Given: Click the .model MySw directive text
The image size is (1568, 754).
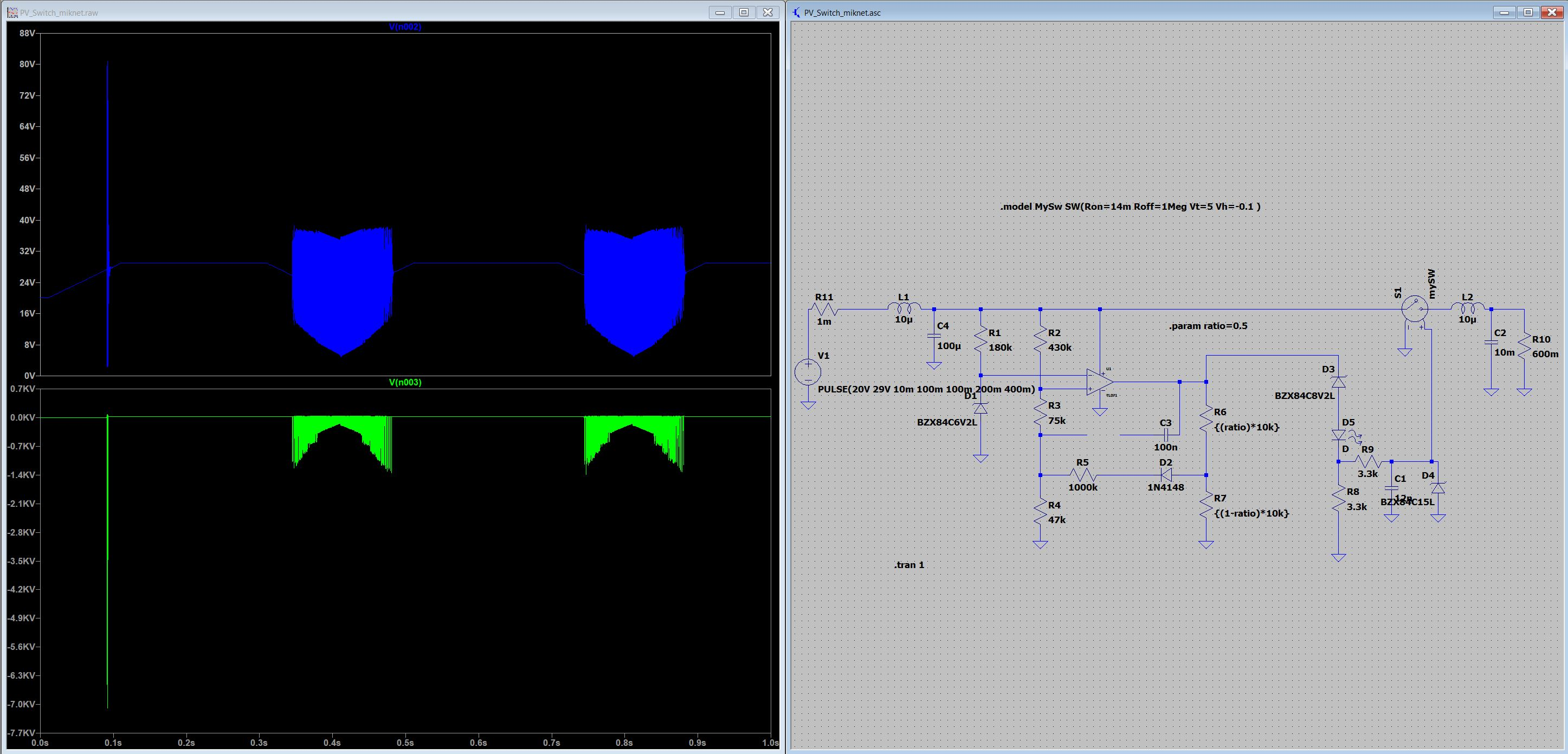Looking at the screenshot, I should pos(1130,207).
